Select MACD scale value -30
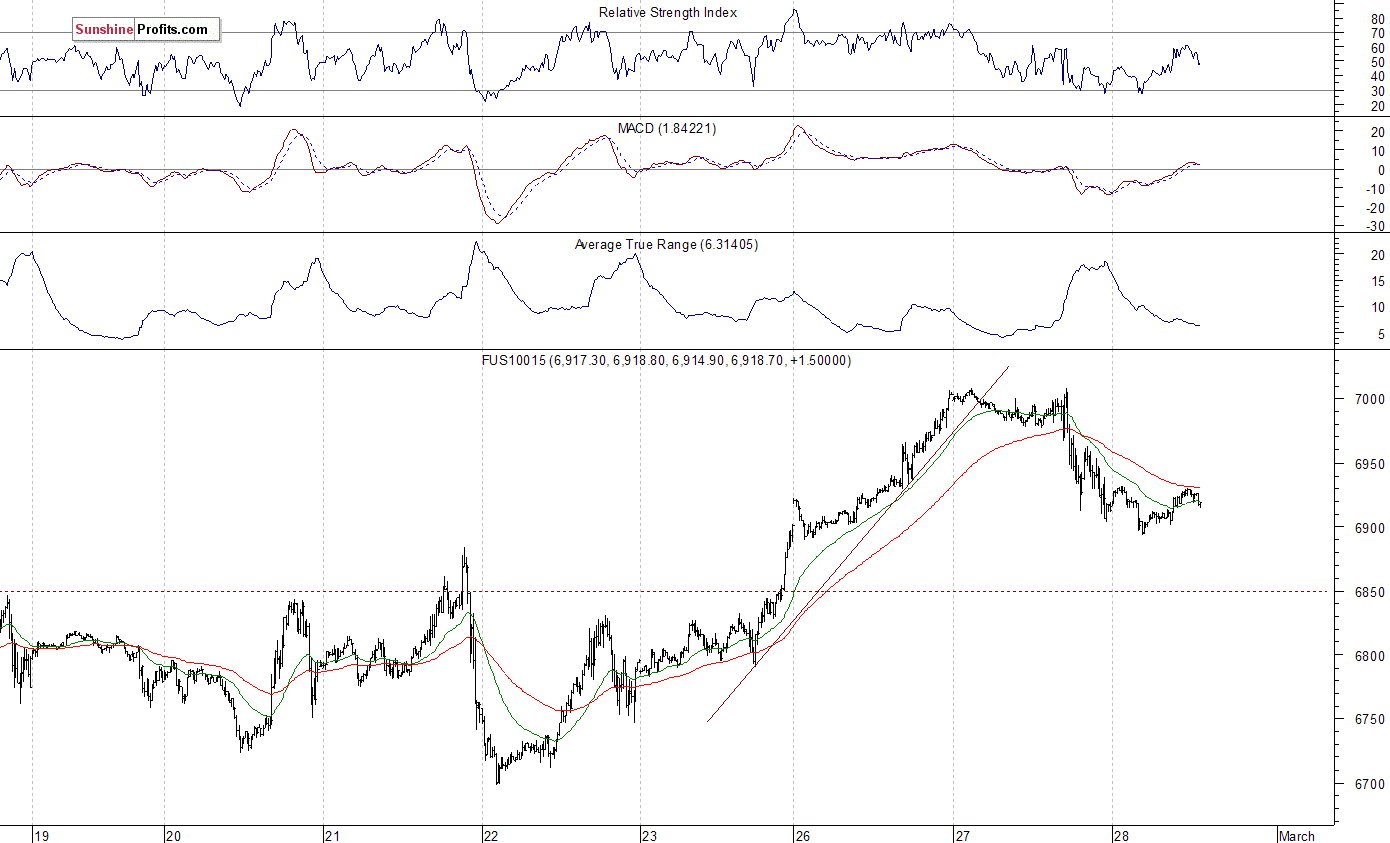This screenshot has height=843, width=1390. pos(1374,226)
